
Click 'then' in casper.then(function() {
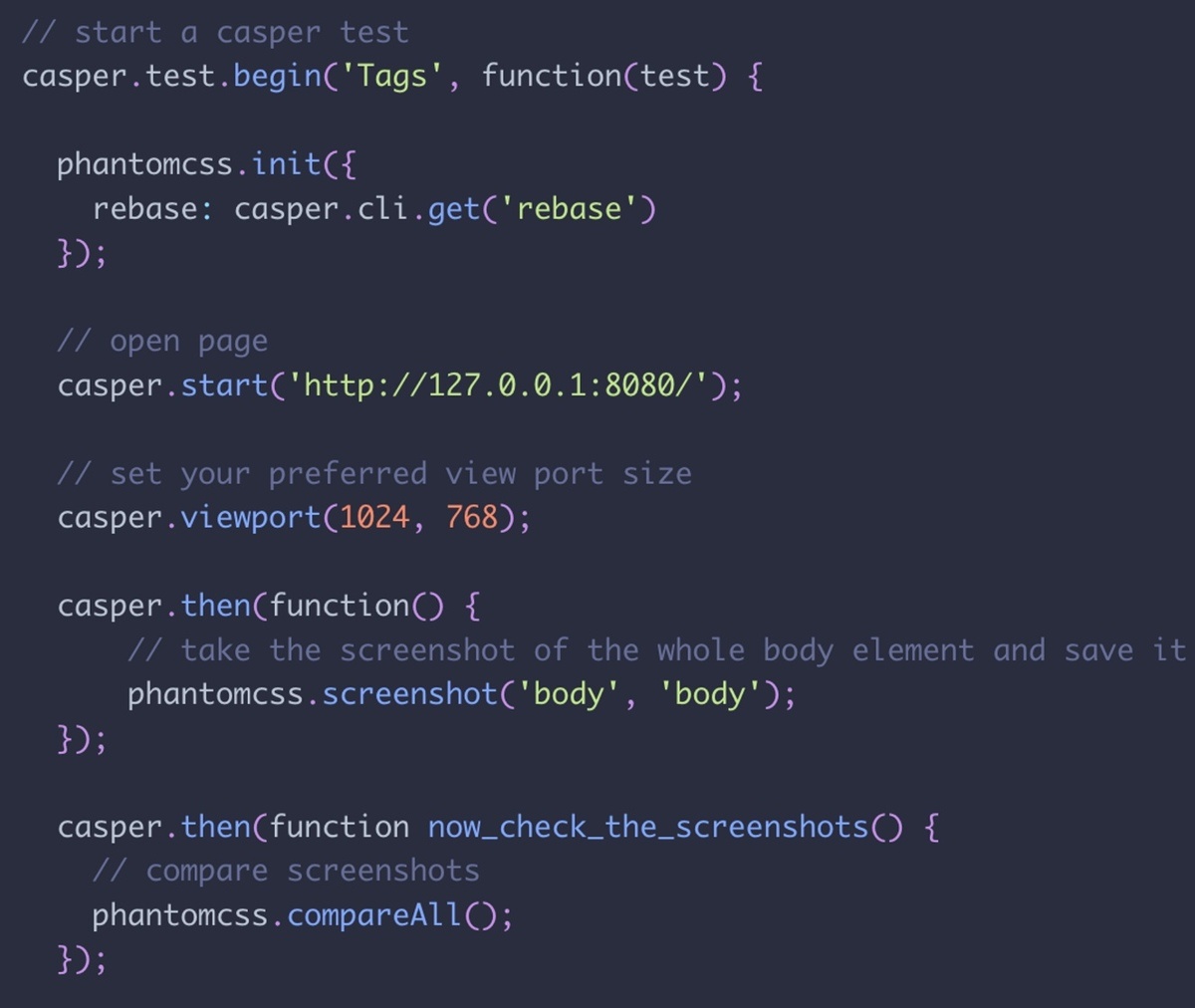coord(216,606)
